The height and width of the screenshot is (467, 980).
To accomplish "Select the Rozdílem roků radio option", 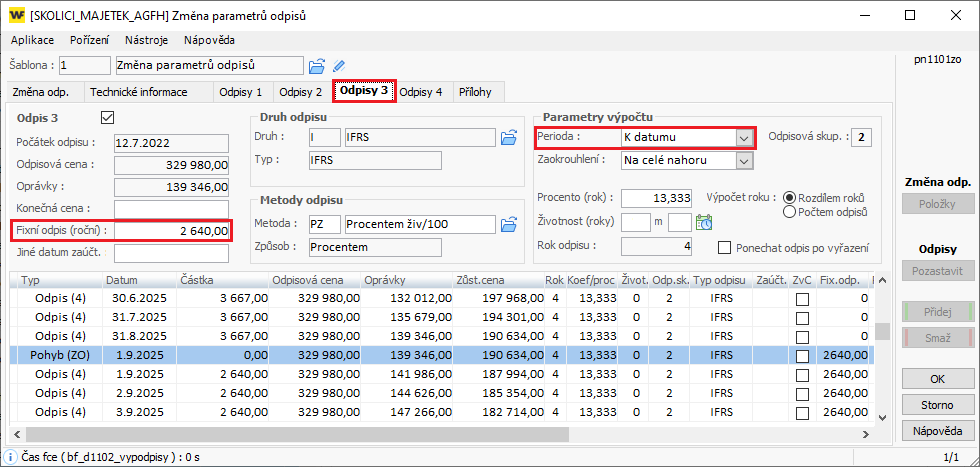I will [x=789, y=198].
